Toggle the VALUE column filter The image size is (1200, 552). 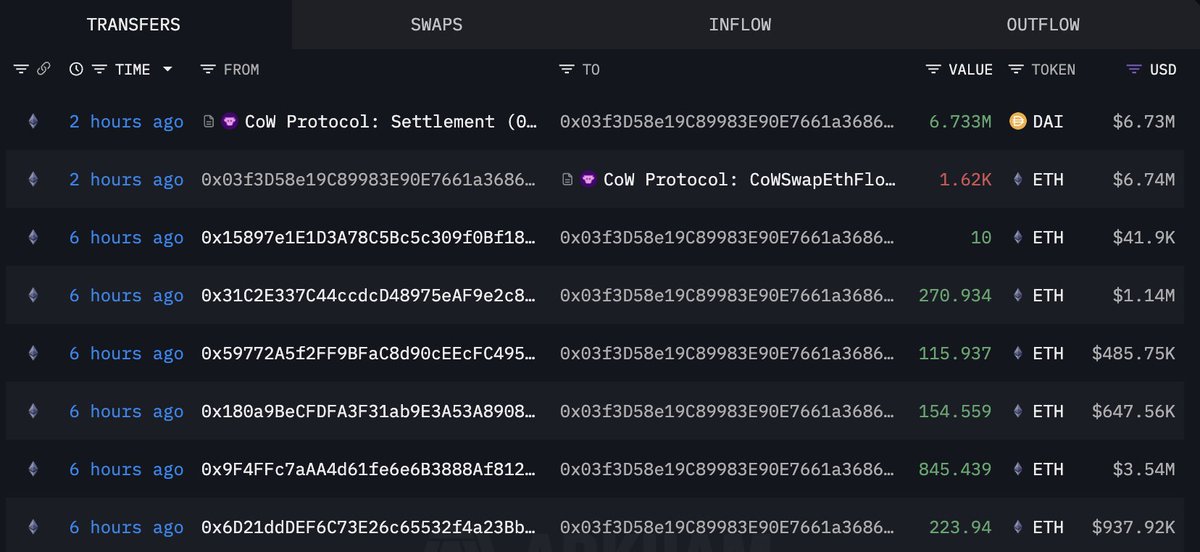[x=933, y=70]
